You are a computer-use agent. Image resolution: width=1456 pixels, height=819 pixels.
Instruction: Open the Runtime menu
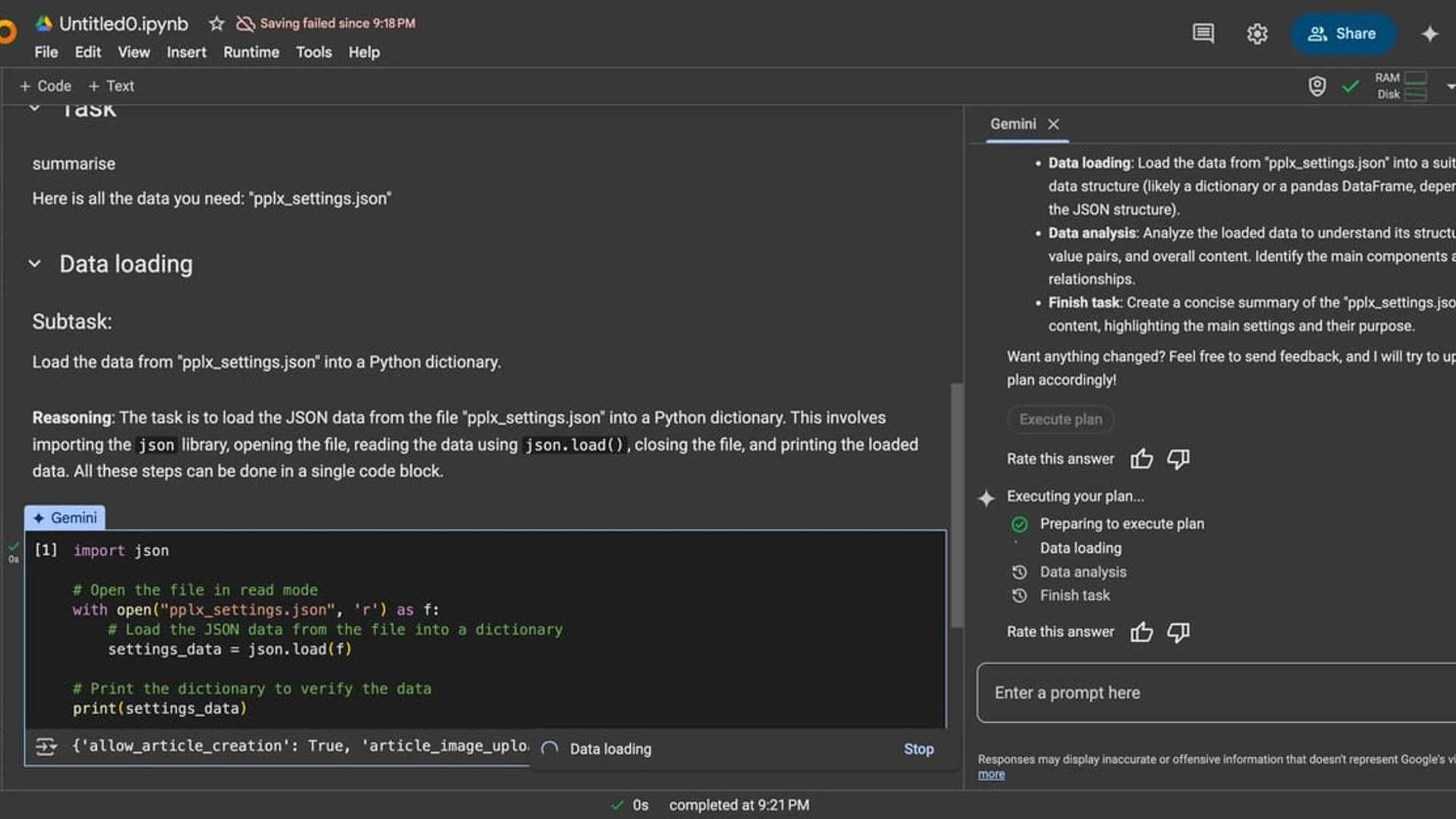(x=250, y=52)
